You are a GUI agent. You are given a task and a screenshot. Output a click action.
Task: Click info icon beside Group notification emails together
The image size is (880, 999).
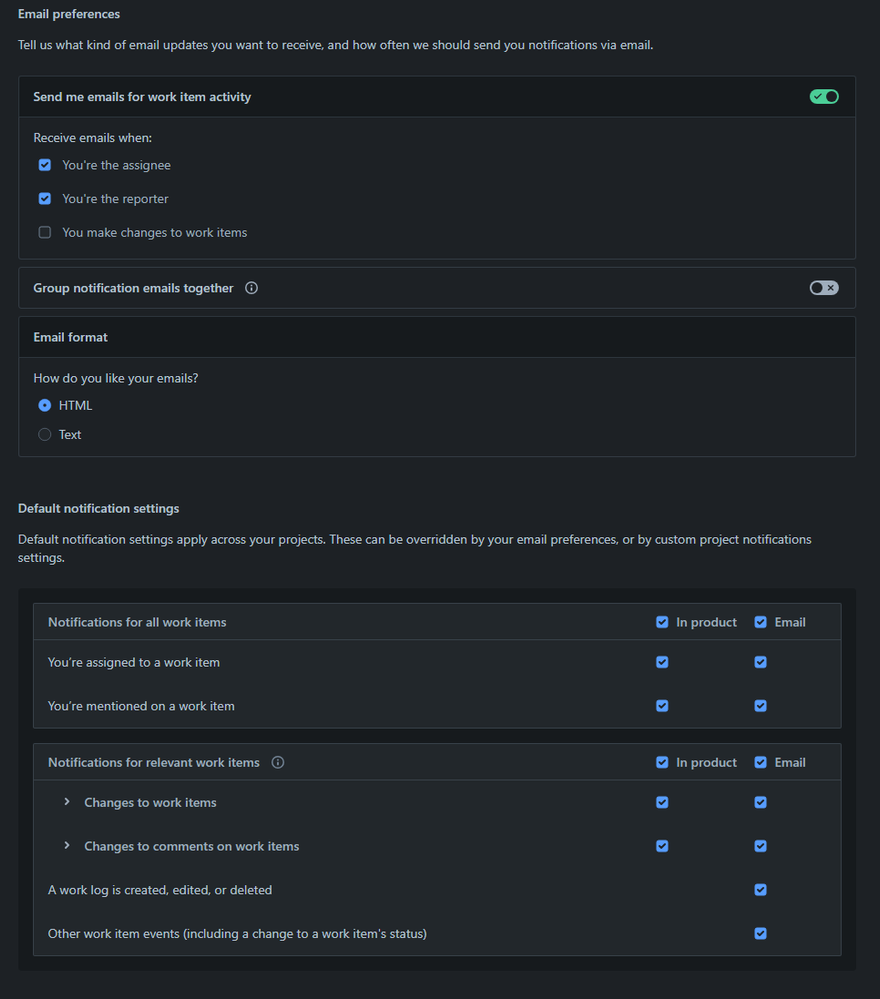pos(252,288)
